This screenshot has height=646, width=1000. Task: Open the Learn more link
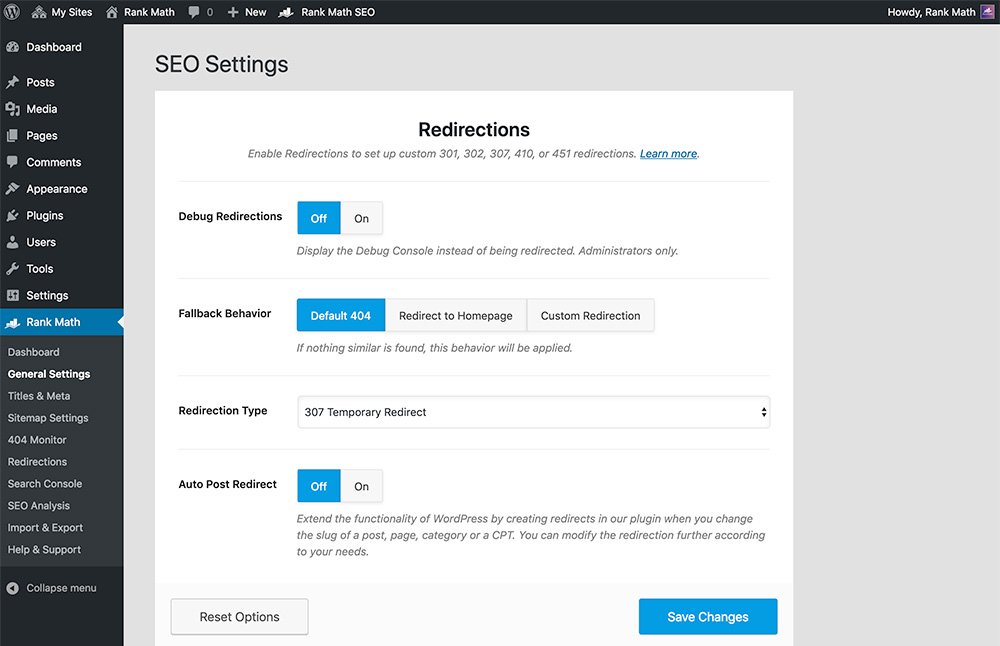[x=668, y=153]
